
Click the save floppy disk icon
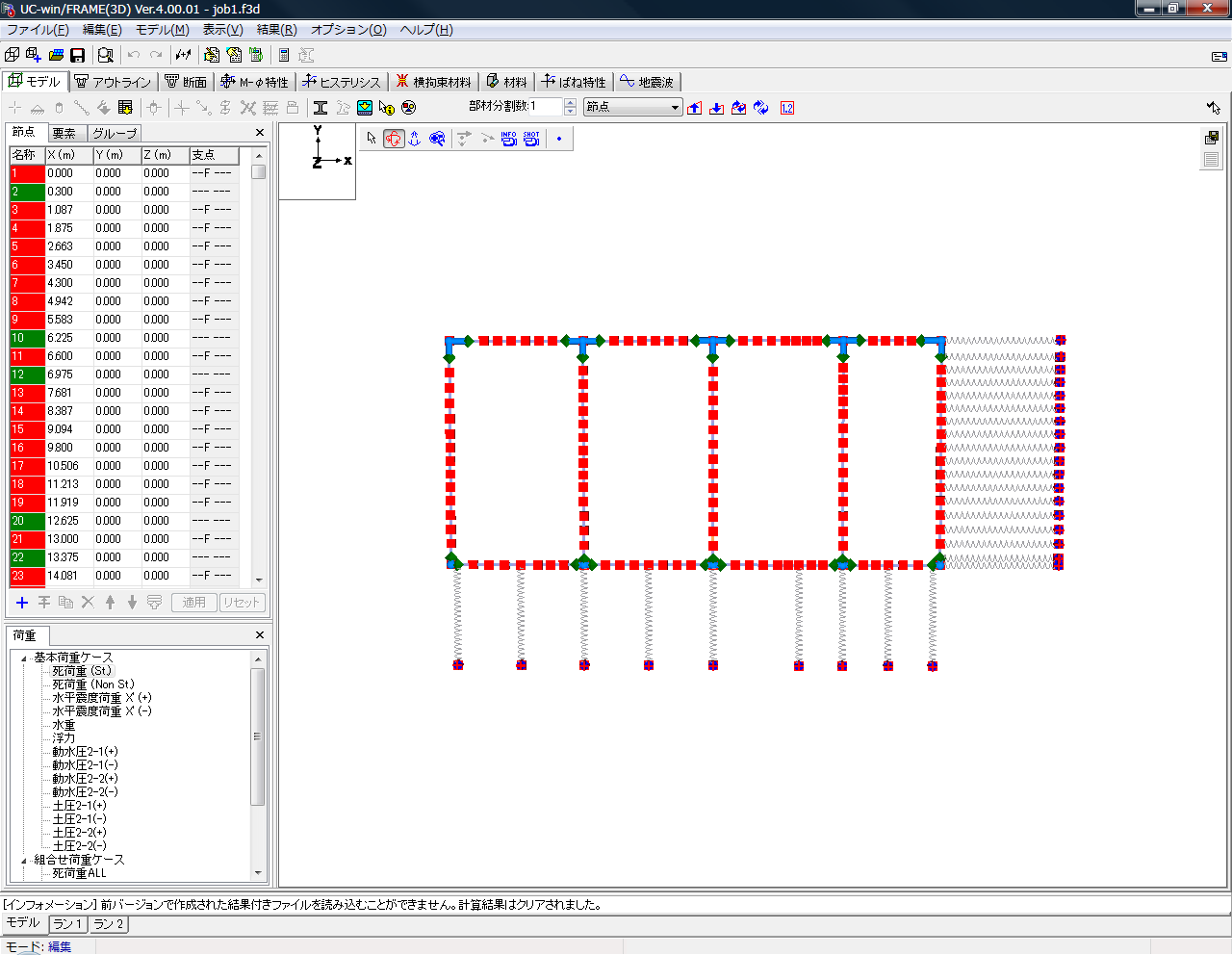[78, 56]
